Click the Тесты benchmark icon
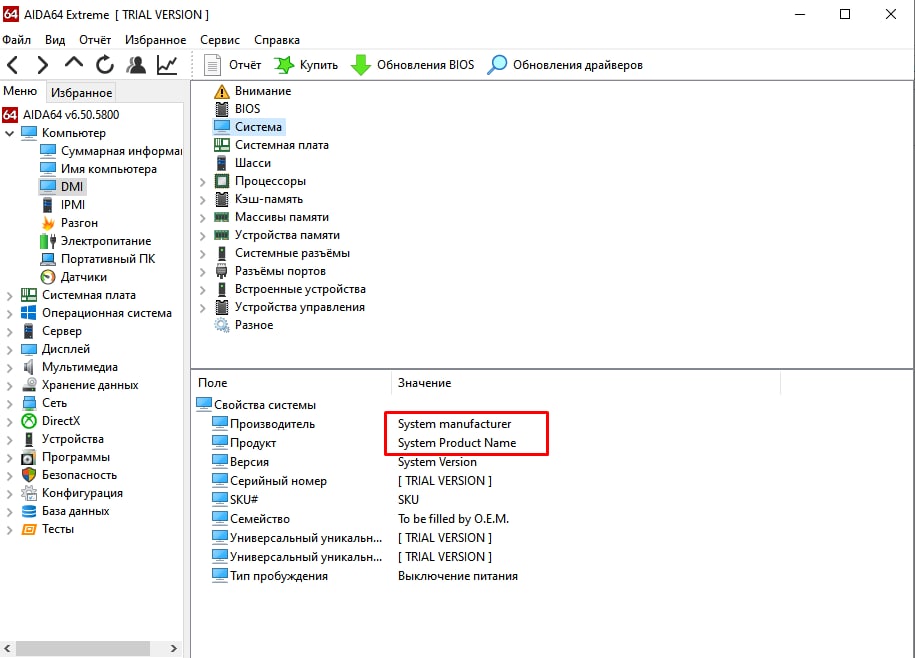The width and height of the screenshot is (915, 658). coord(29,529)
